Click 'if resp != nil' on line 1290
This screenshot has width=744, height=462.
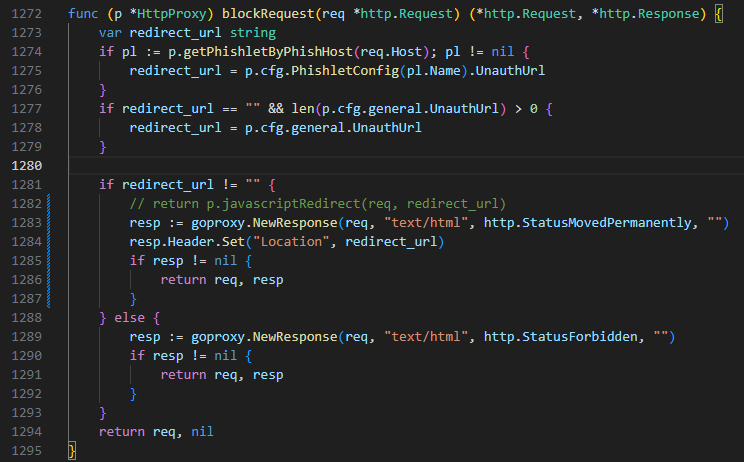click(183, 356)
